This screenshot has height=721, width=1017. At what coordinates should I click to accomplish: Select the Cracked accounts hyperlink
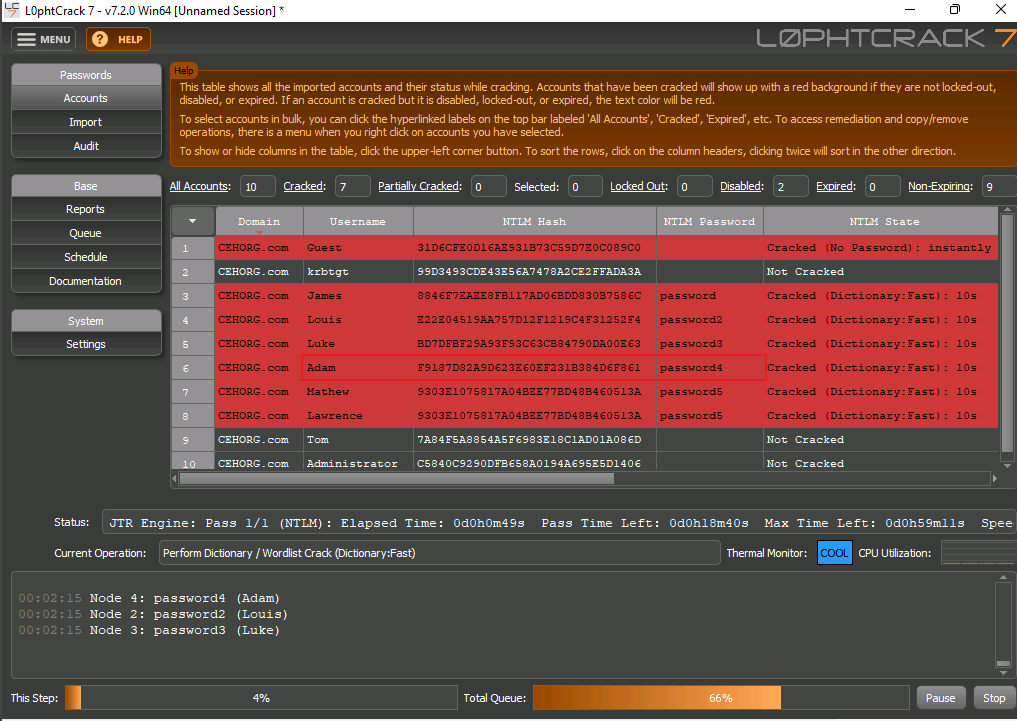(303, 186)
